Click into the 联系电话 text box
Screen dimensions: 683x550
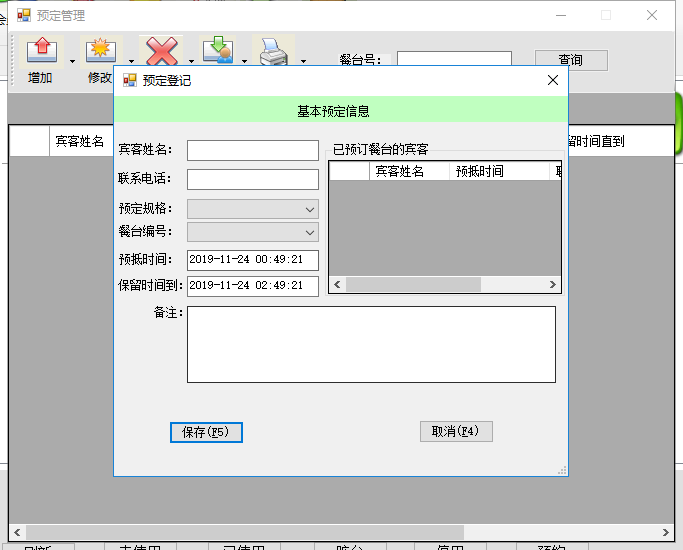pyautogui.click(x=252, y=179)
